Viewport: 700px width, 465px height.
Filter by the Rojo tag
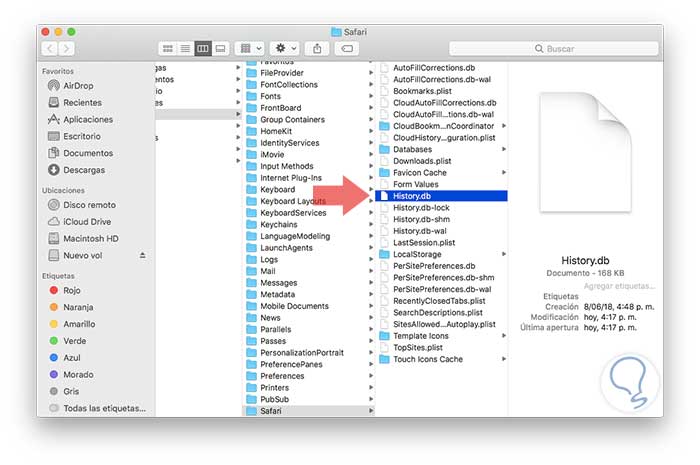pos(71,291)
